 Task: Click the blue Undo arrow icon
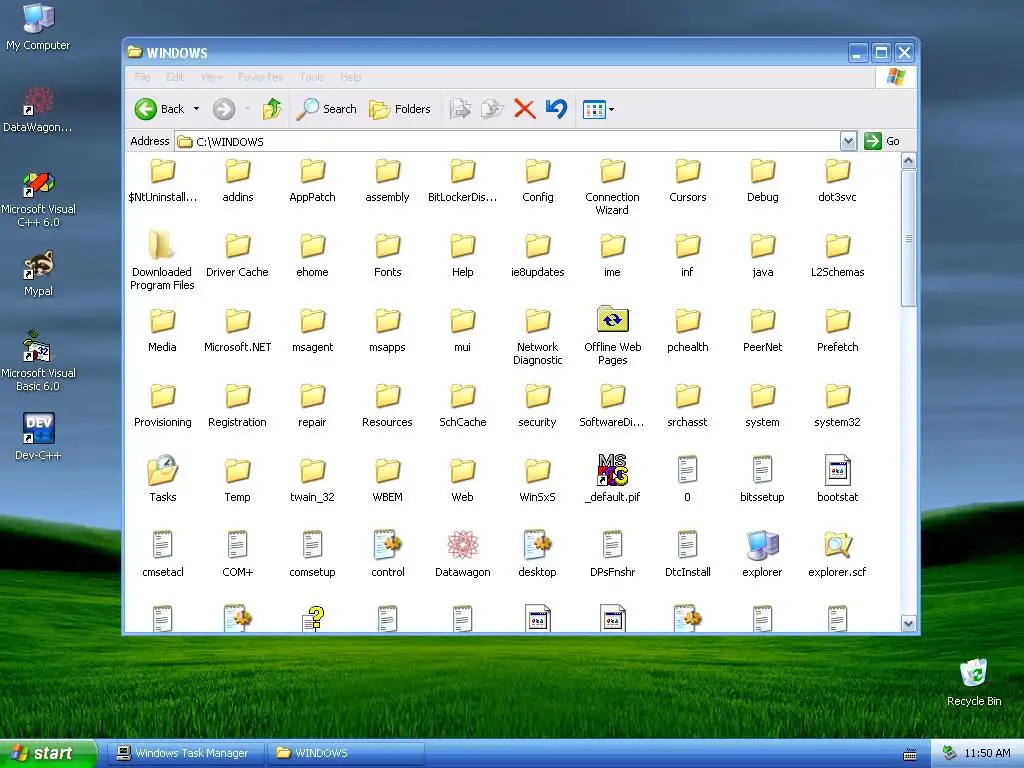556,108
